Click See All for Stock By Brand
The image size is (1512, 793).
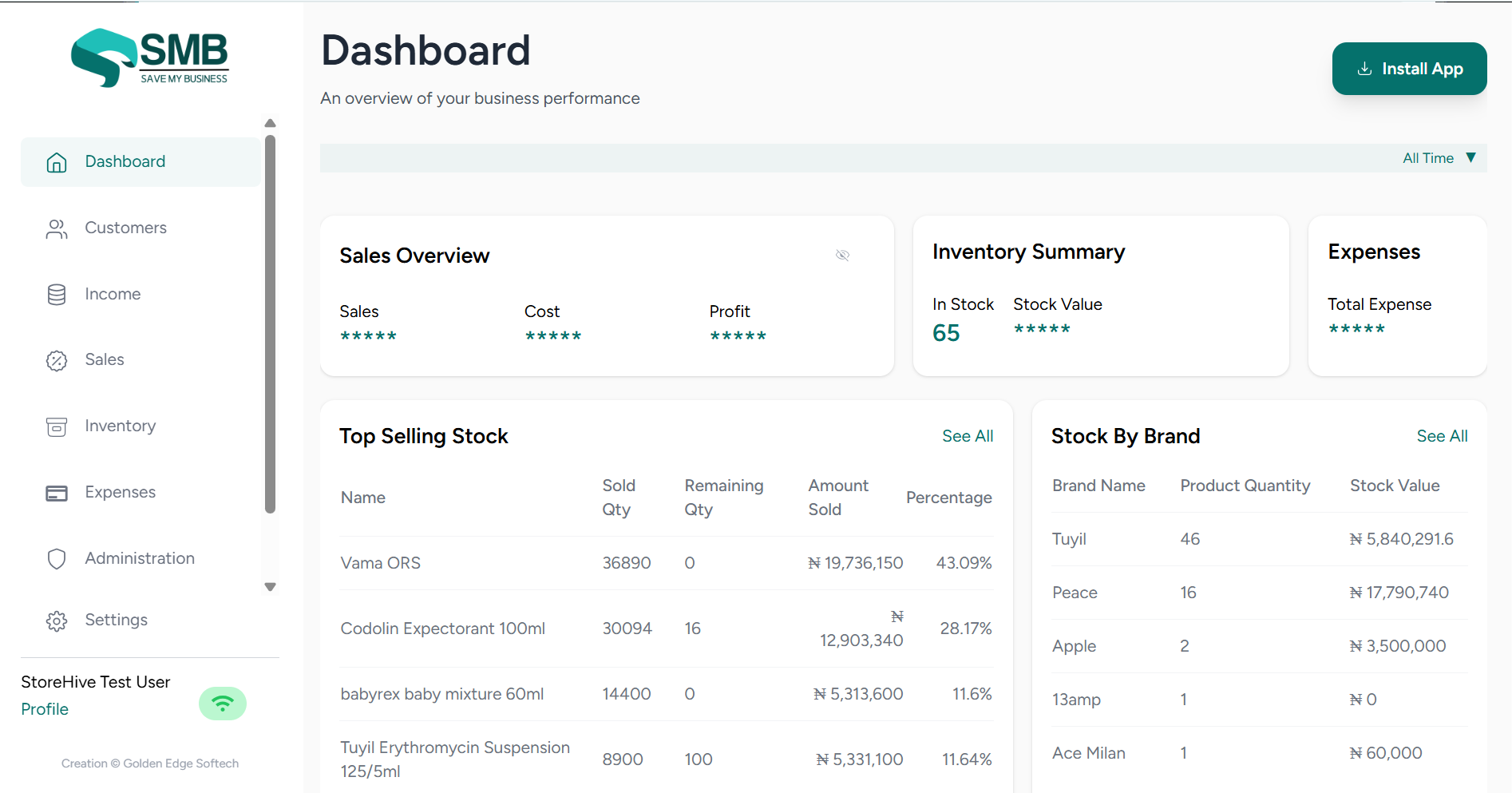(1442, 436)
